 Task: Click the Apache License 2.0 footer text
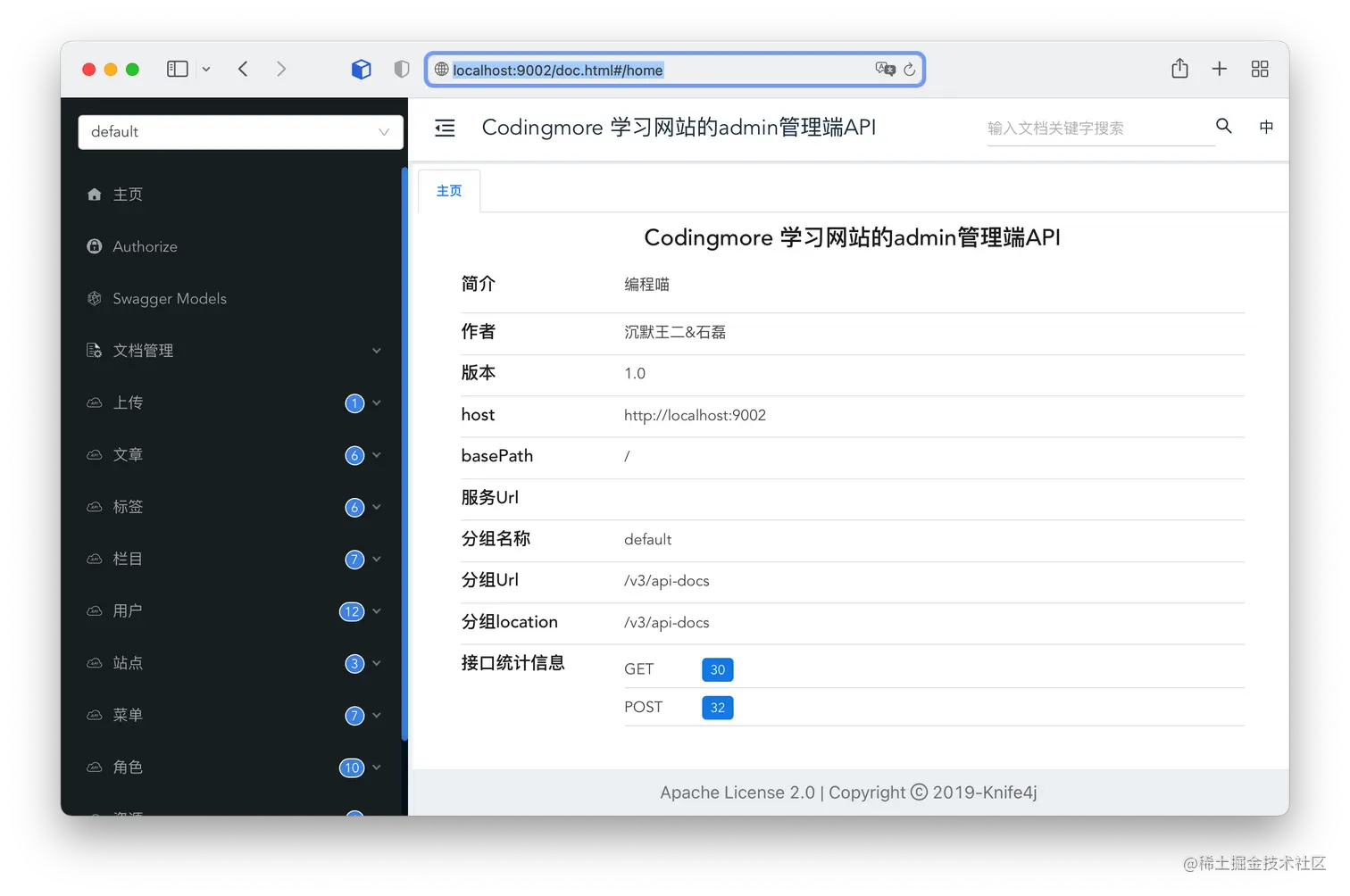pyautogui.click(x=737, y=792)
